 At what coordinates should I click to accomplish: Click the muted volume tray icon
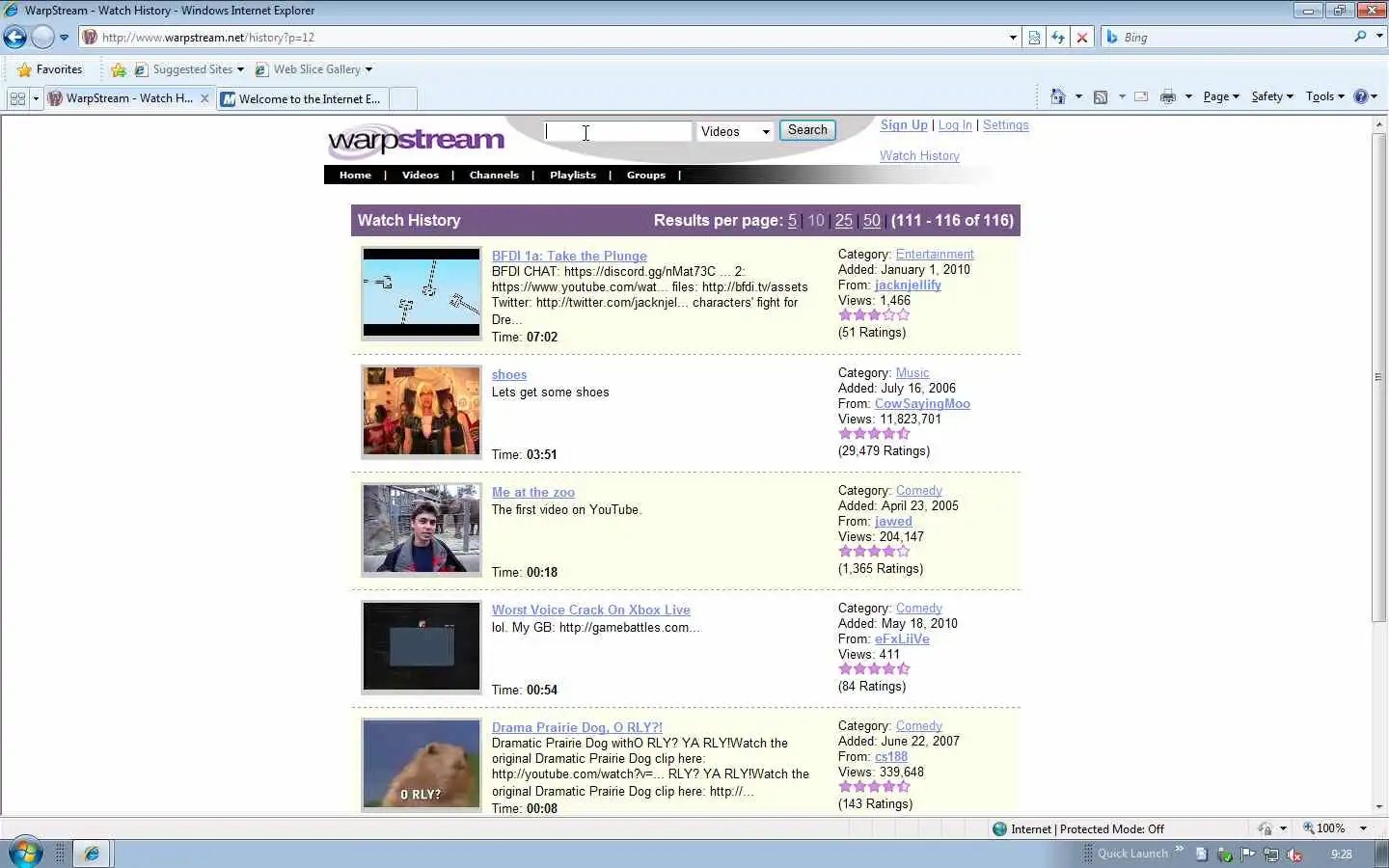click(1294, 854)
